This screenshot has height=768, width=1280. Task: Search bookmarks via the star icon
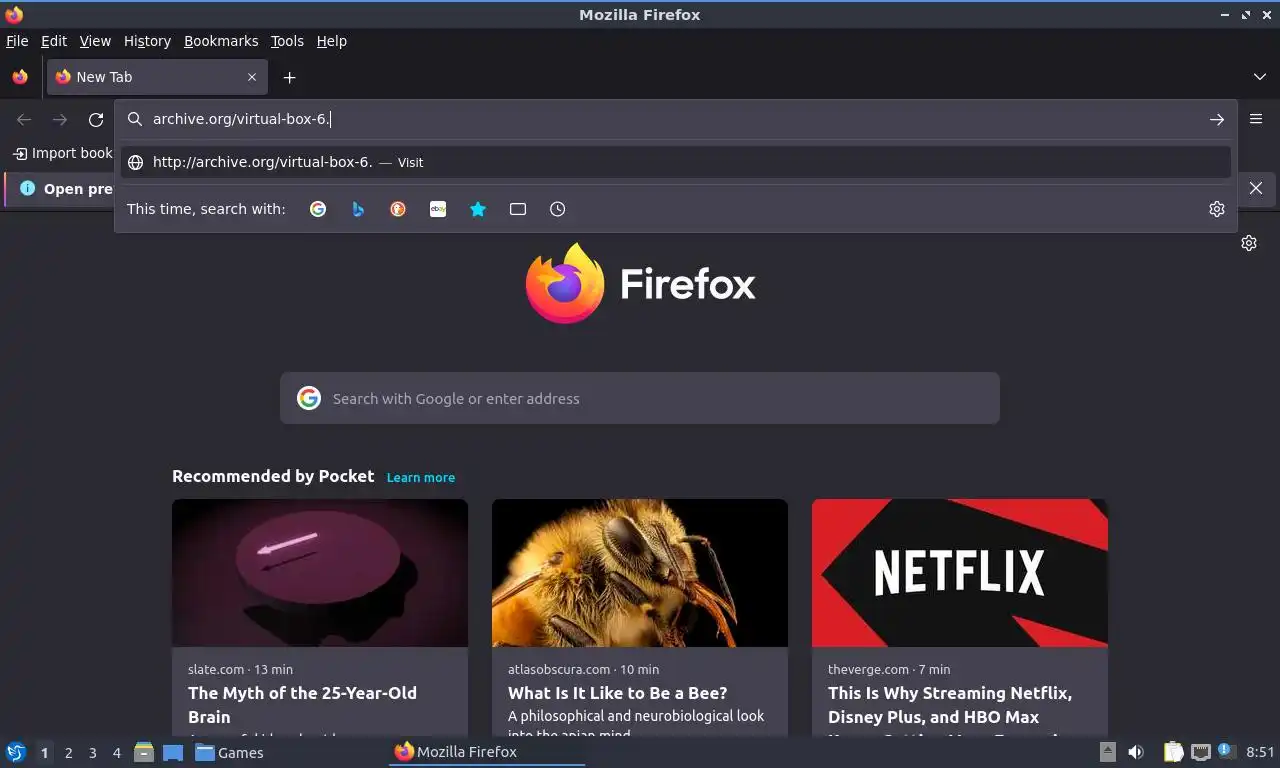(x=478, y=209)
